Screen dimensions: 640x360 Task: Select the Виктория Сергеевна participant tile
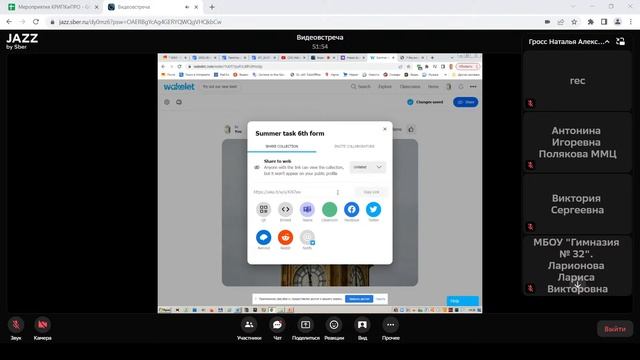pyautogui.click(x=577, y=204)
